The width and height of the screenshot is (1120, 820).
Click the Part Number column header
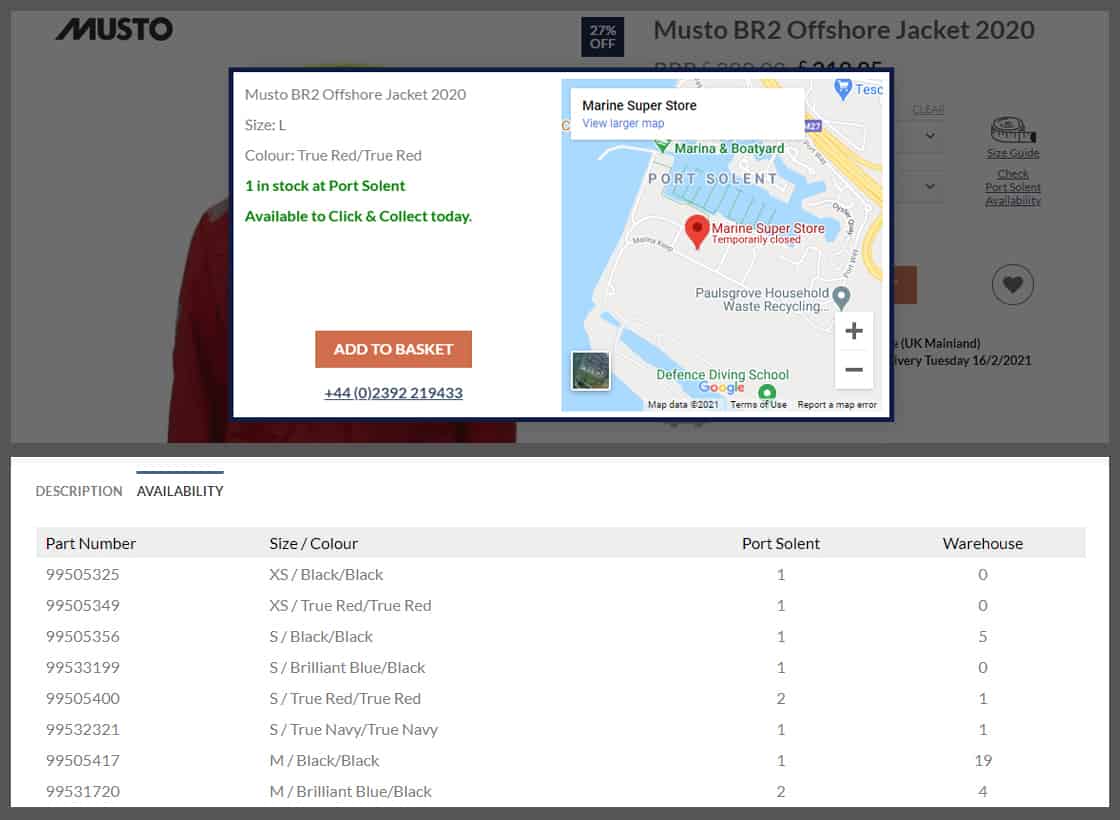point(91,544)
